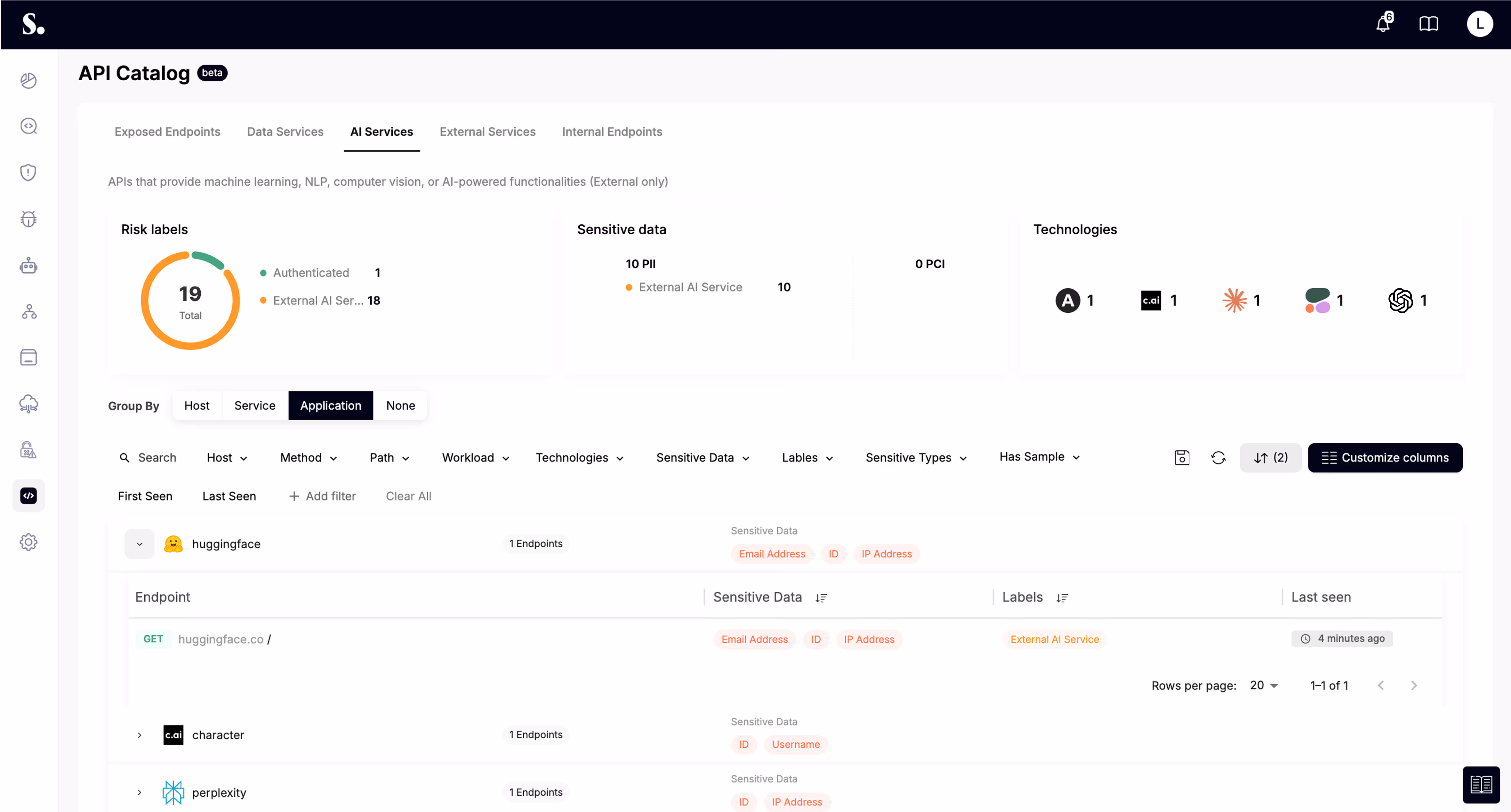Expand the character application row
The image size is (1511, 812).
tap(140, 735)
